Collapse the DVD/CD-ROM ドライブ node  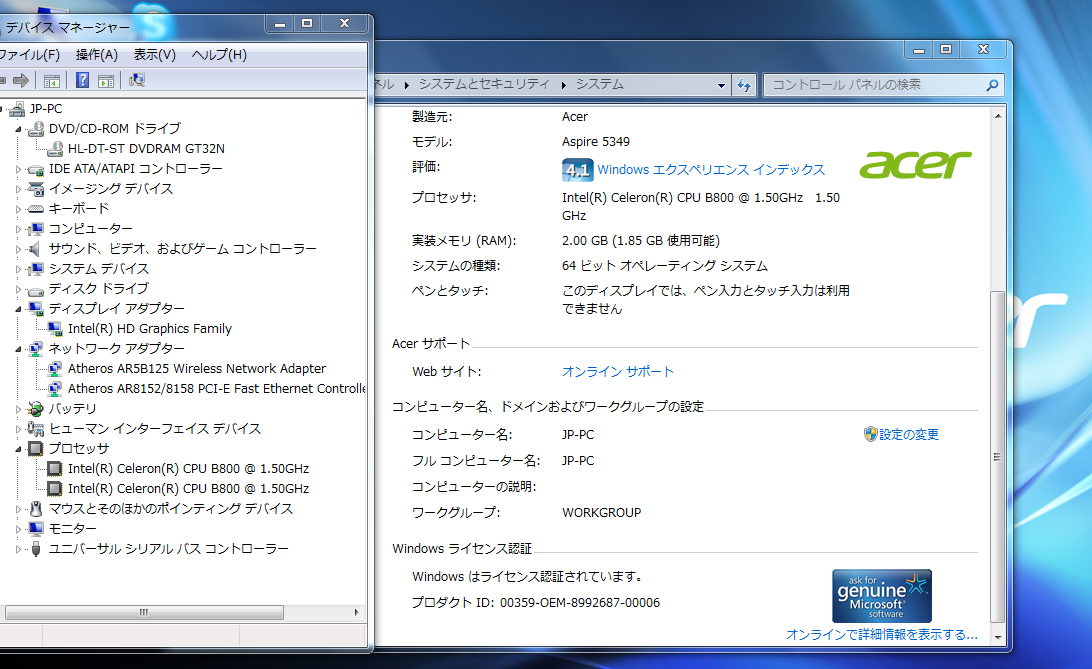18,129
